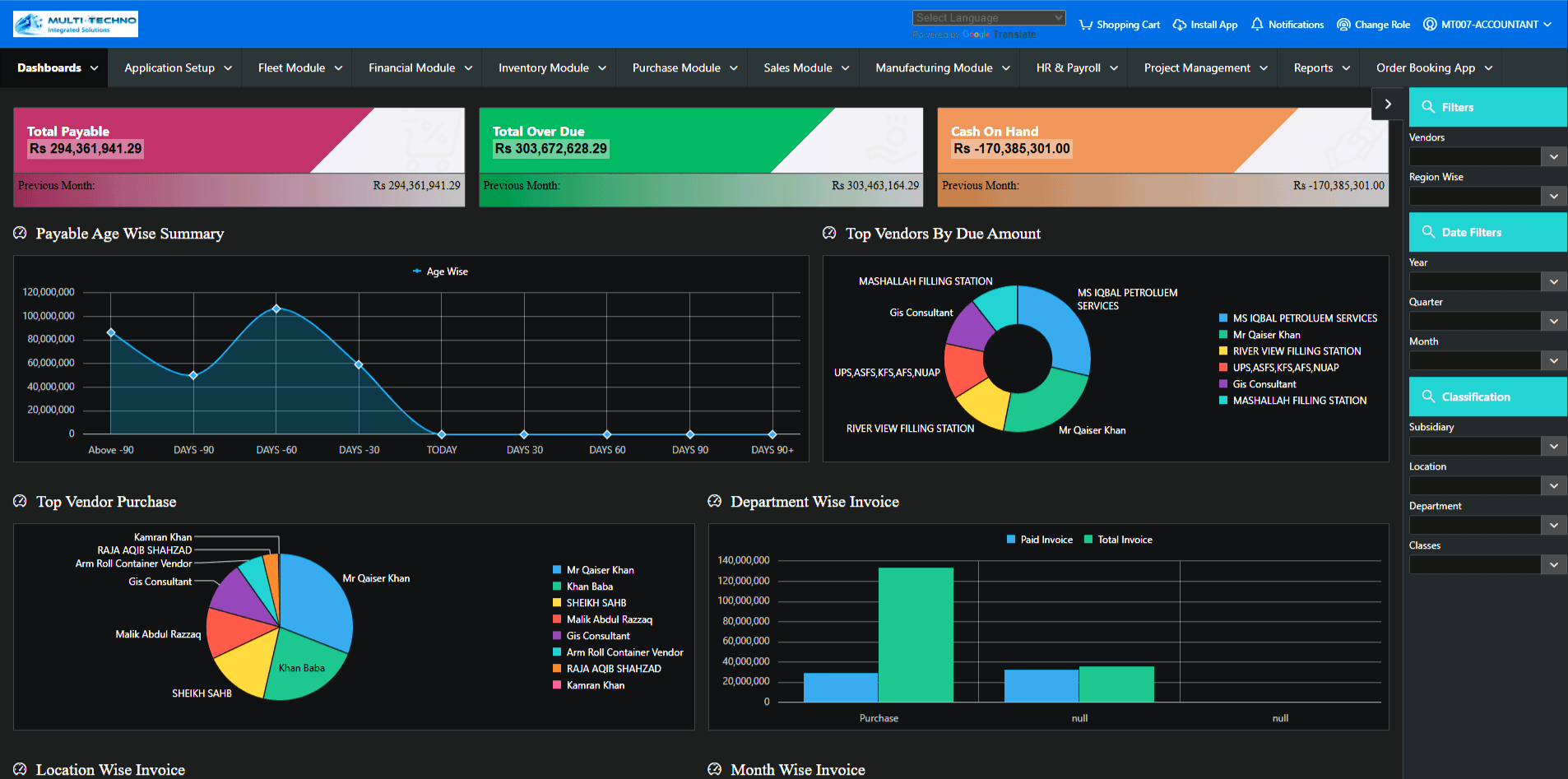The width and height of the screenshot is (1568, 779).
Task: Open Notifications bell
Action: click(1287, 25)
